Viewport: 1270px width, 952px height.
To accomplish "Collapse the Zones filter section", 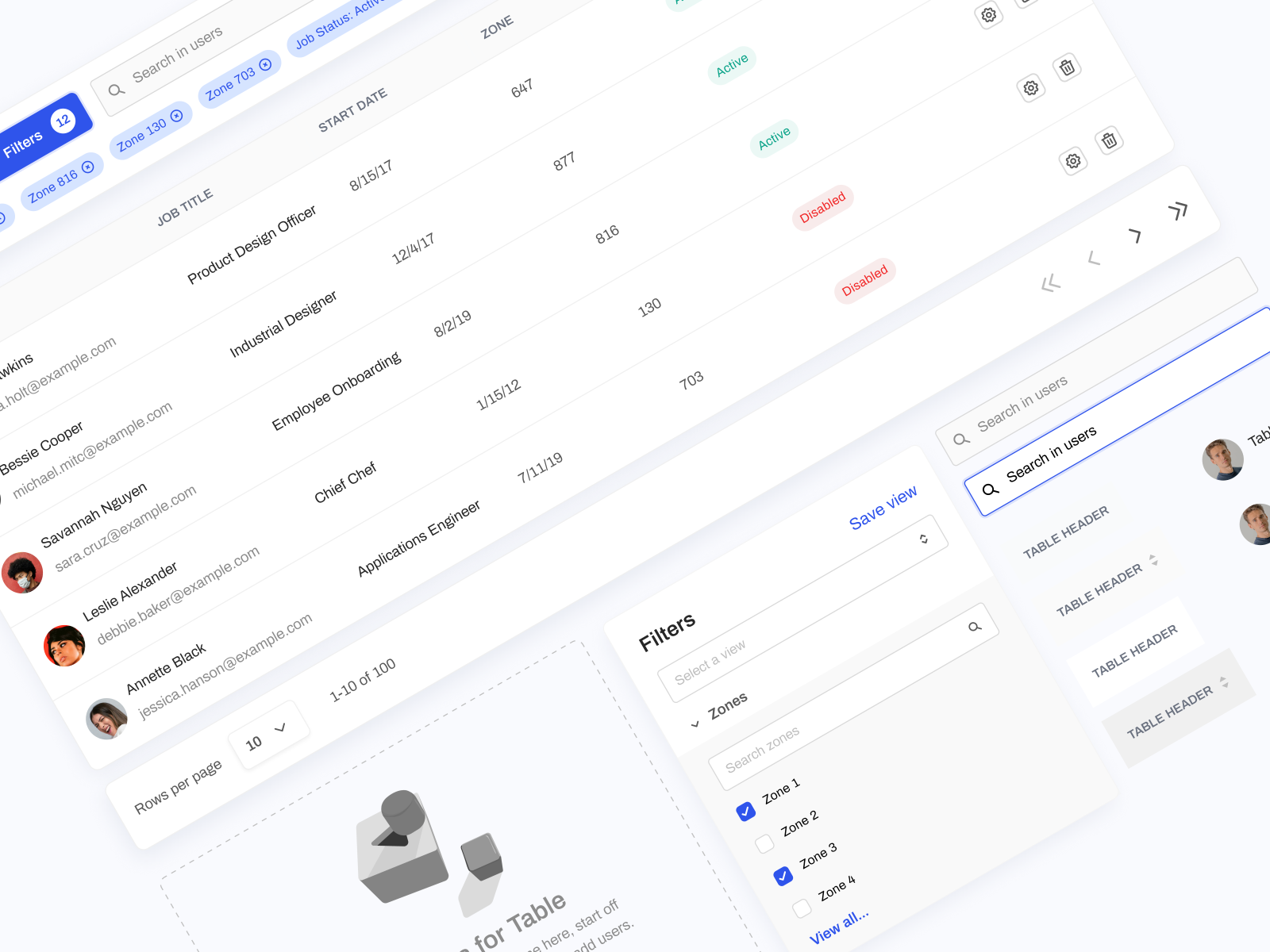I will coord(697,724).
